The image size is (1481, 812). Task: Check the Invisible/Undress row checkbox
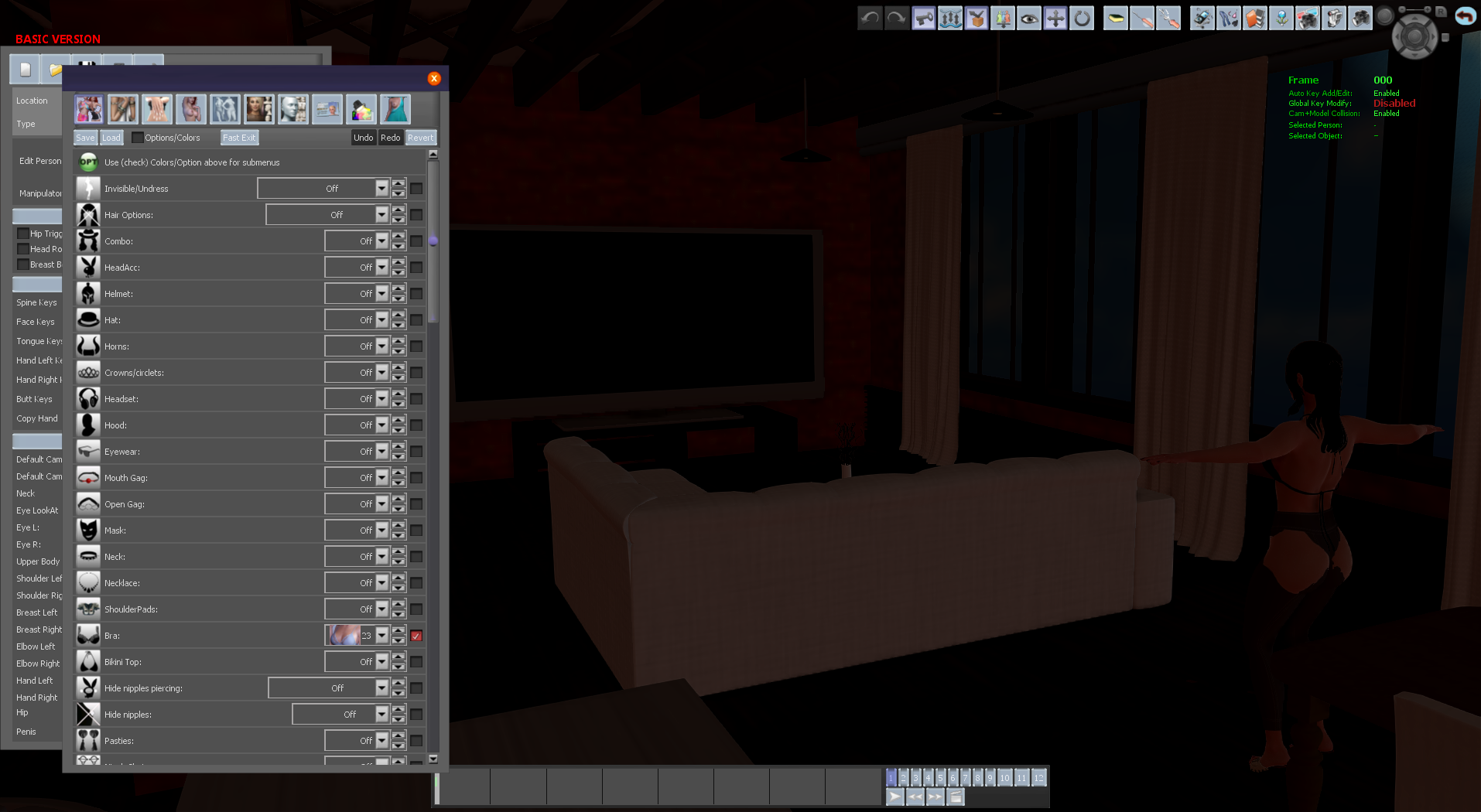click(x=416, y=189)
